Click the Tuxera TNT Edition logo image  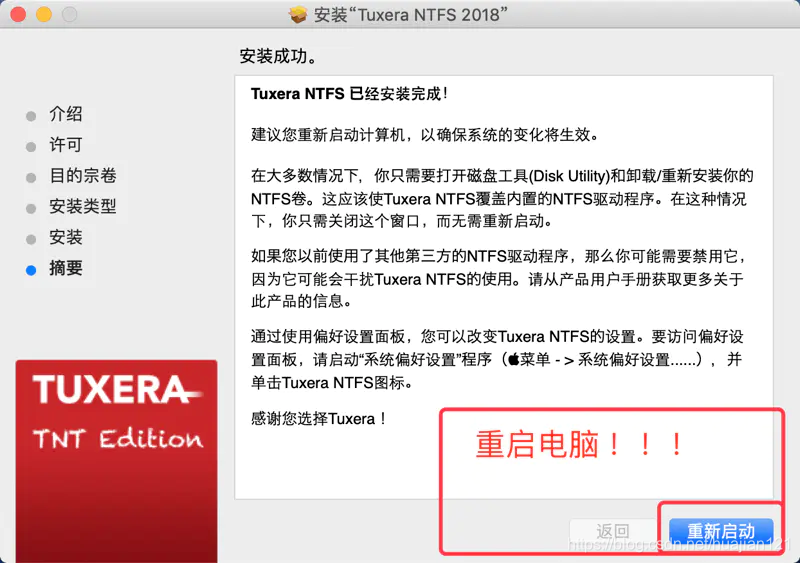(x=116, y=461)
